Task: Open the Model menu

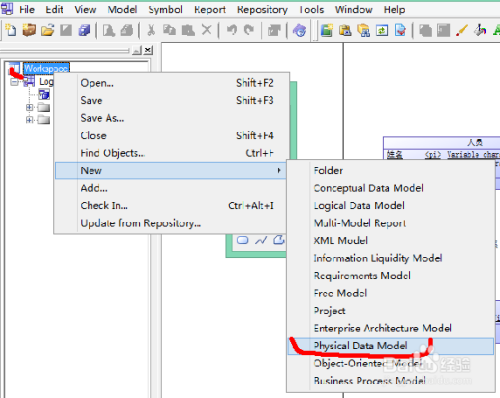Action: [122, 10]
